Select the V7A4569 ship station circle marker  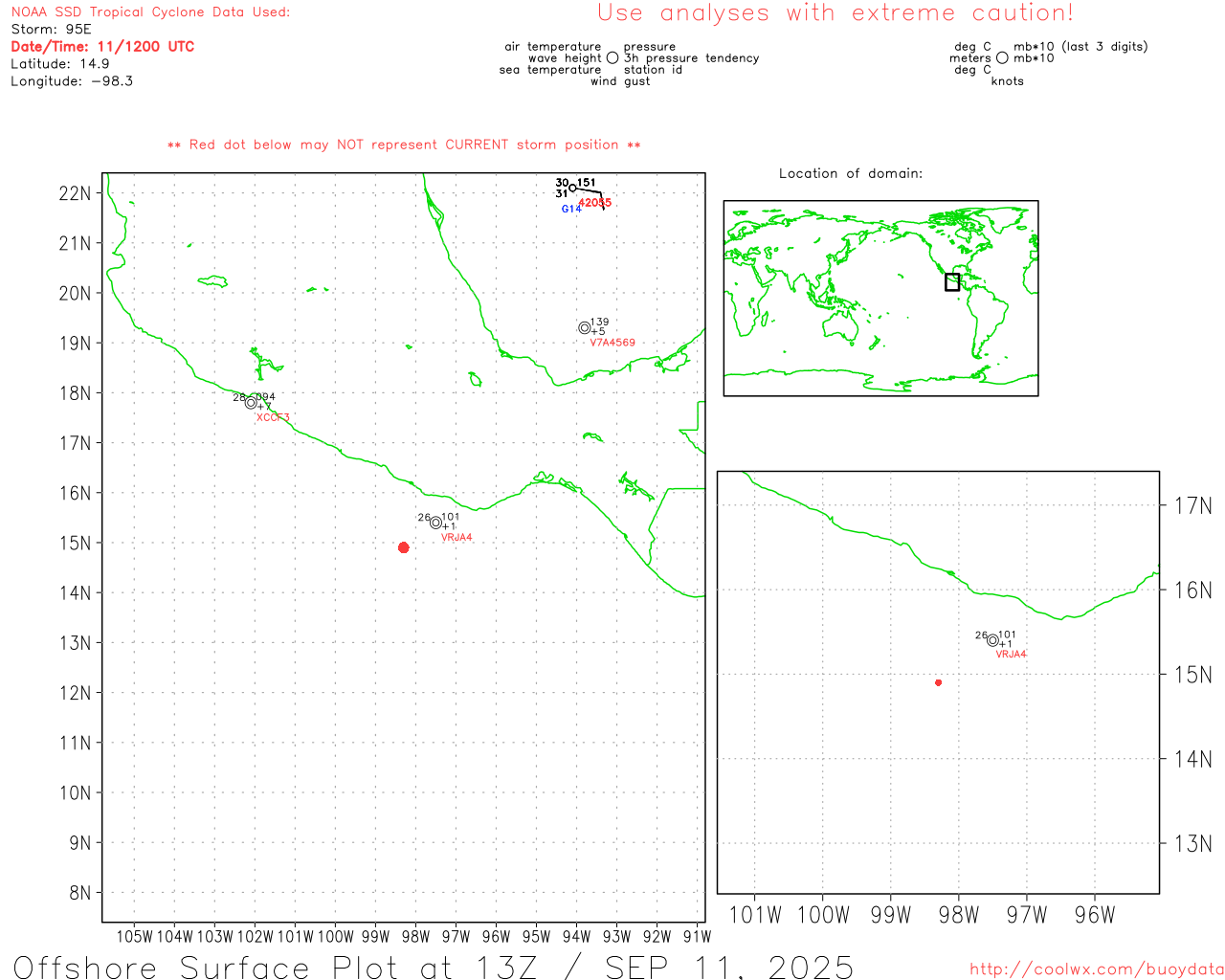click(x=585, y=328)
